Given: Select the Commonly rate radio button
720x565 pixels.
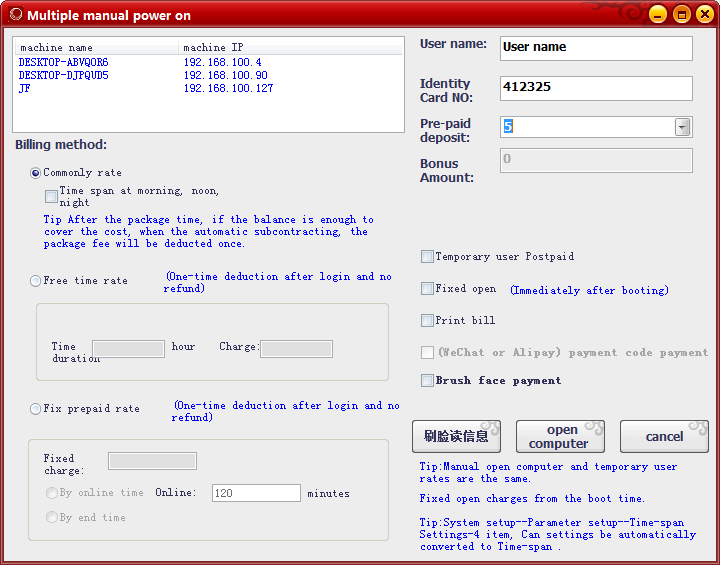Looking at the screenshot, I should click(36, 173).
